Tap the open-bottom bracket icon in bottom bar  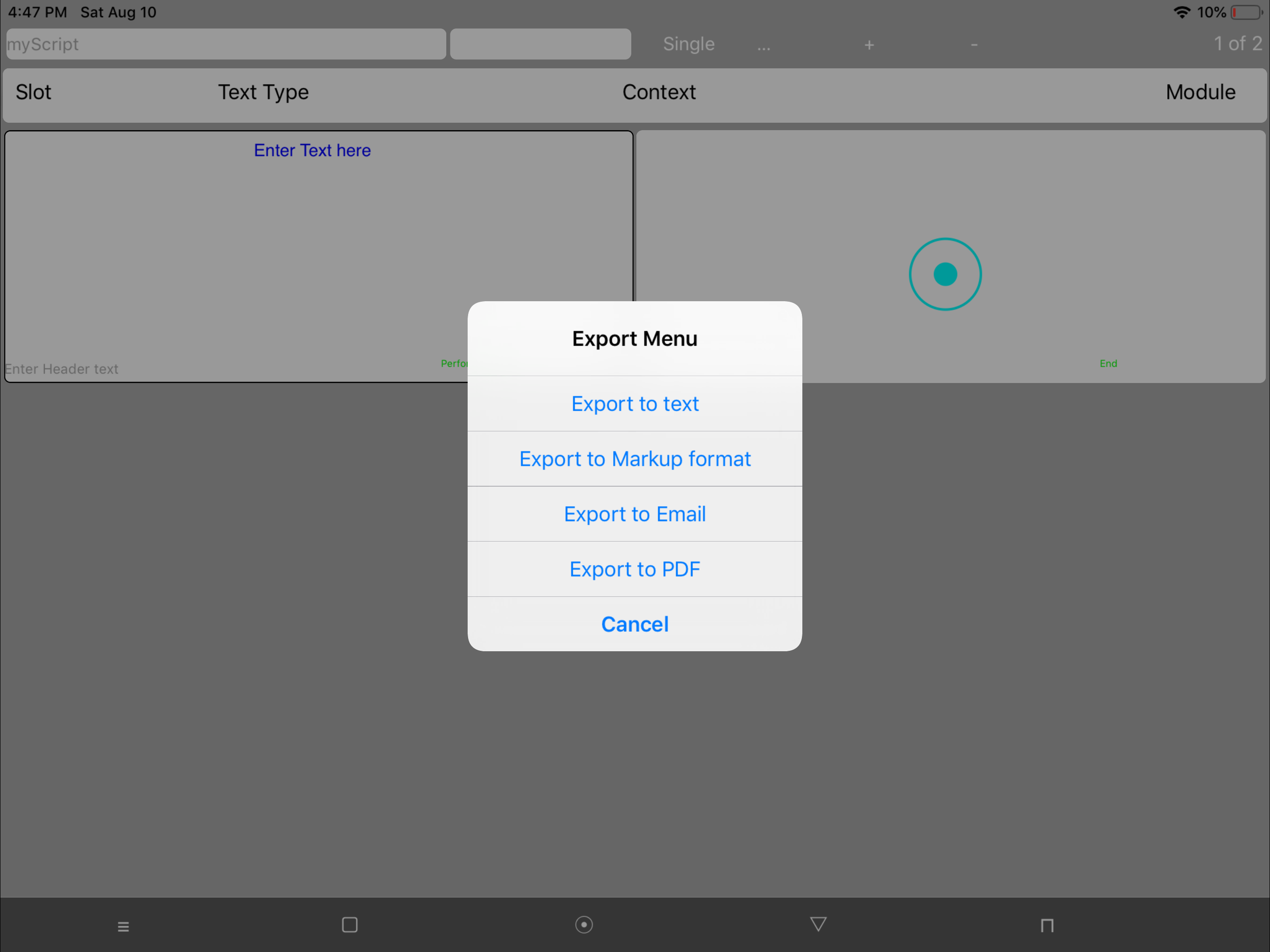1047,925
